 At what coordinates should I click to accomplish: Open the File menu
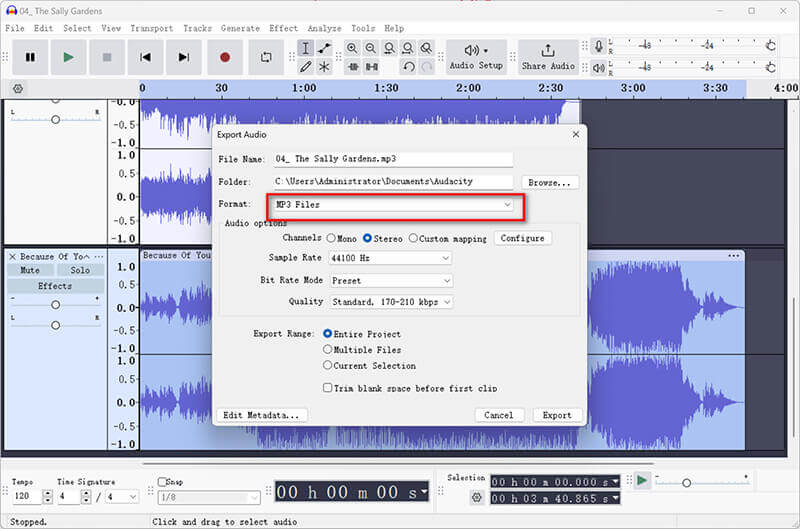pos(15,29)
